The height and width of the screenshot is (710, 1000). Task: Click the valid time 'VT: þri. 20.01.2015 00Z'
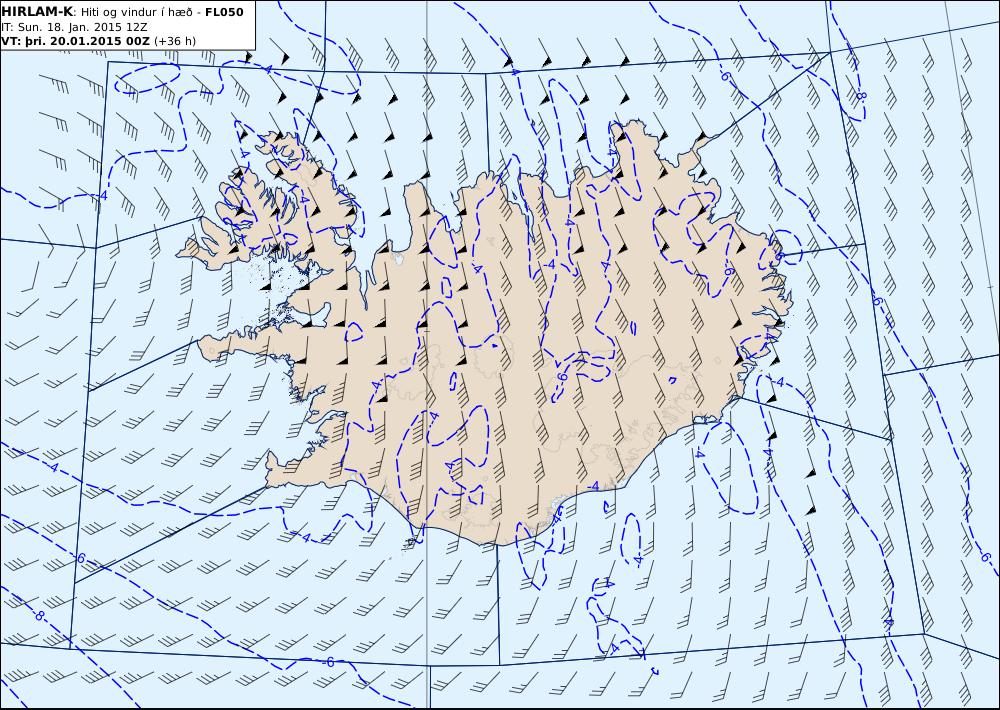pyautogui.click(x=75, y=41)
